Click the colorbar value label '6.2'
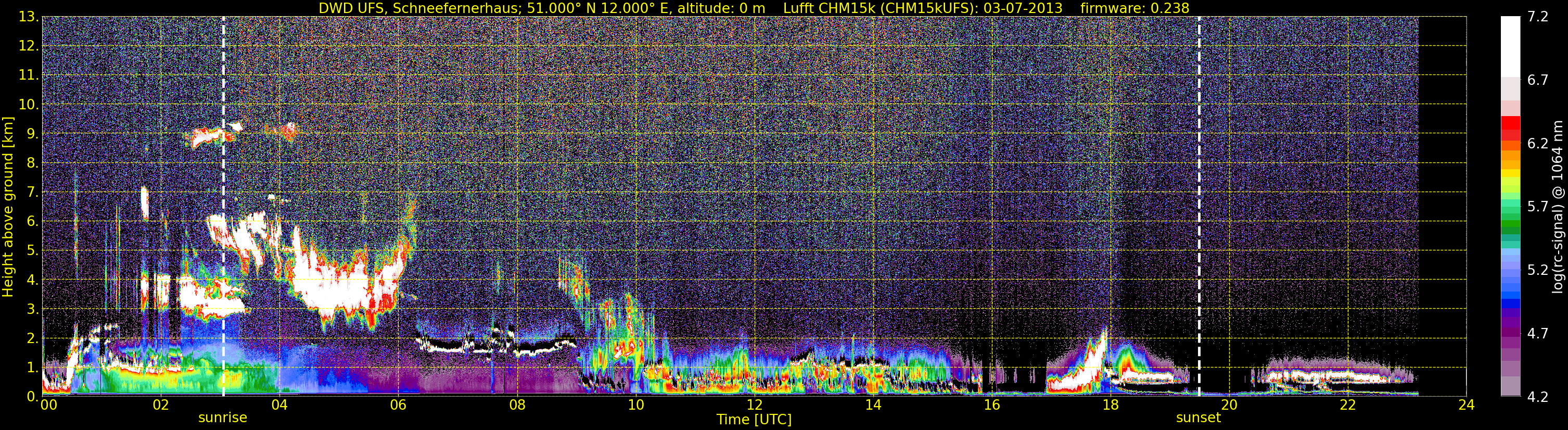The image size is (1568, 430). 1538,144
